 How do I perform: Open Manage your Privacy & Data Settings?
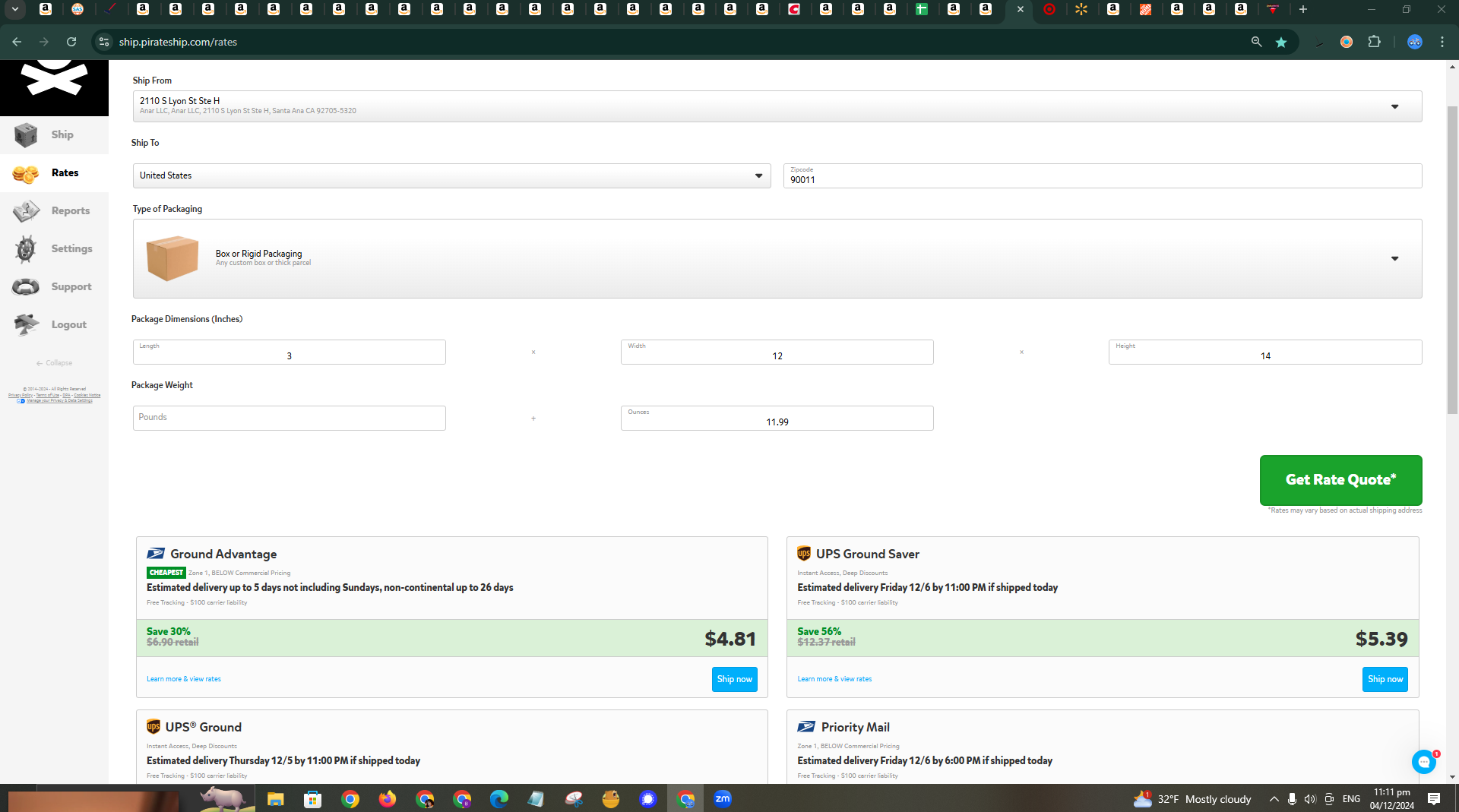click(x=59, y=401)
